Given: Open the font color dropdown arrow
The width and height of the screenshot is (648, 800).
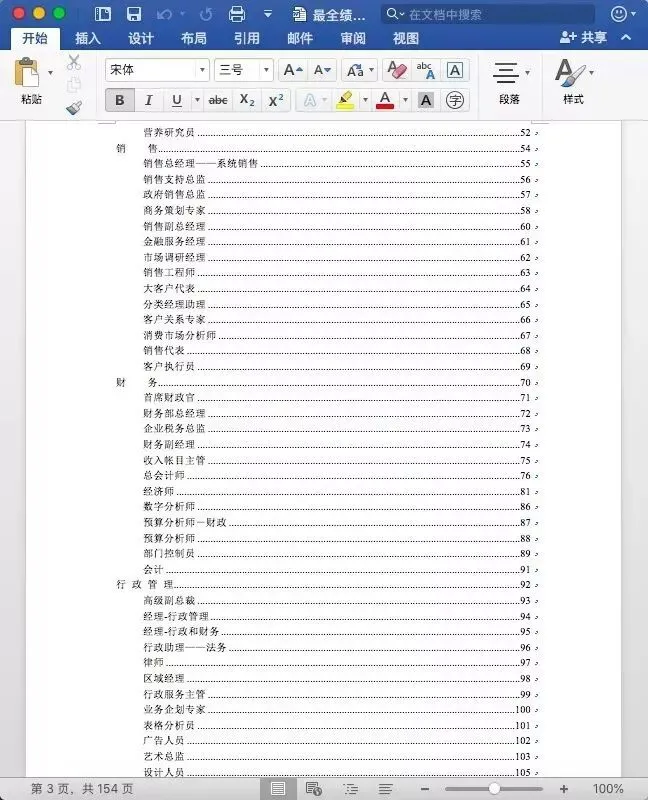Looking at the screenshot, I should point(405,100).
